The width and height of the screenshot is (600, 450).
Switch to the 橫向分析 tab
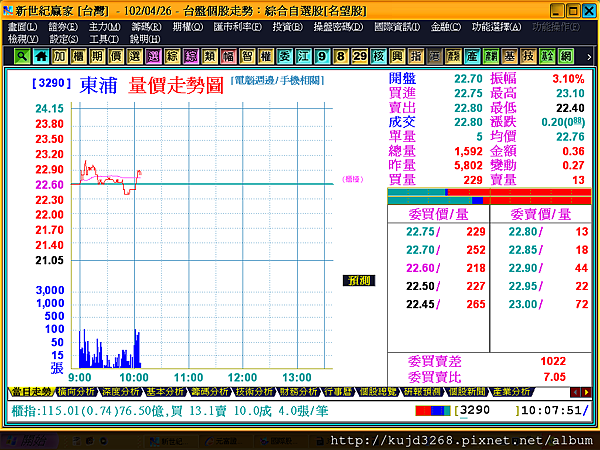(76, 392)
